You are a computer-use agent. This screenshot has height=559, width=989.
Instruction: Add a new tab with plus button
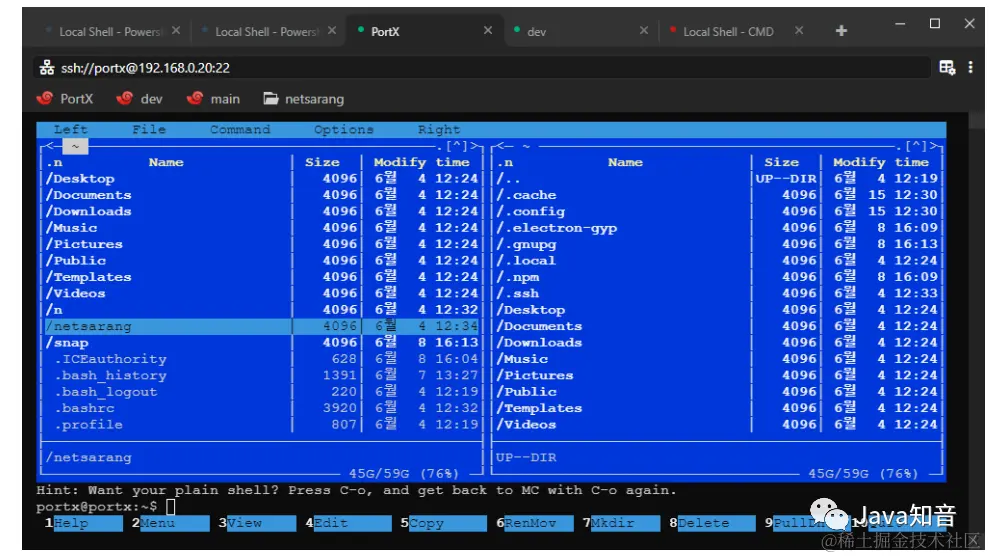tap(841, 30)
